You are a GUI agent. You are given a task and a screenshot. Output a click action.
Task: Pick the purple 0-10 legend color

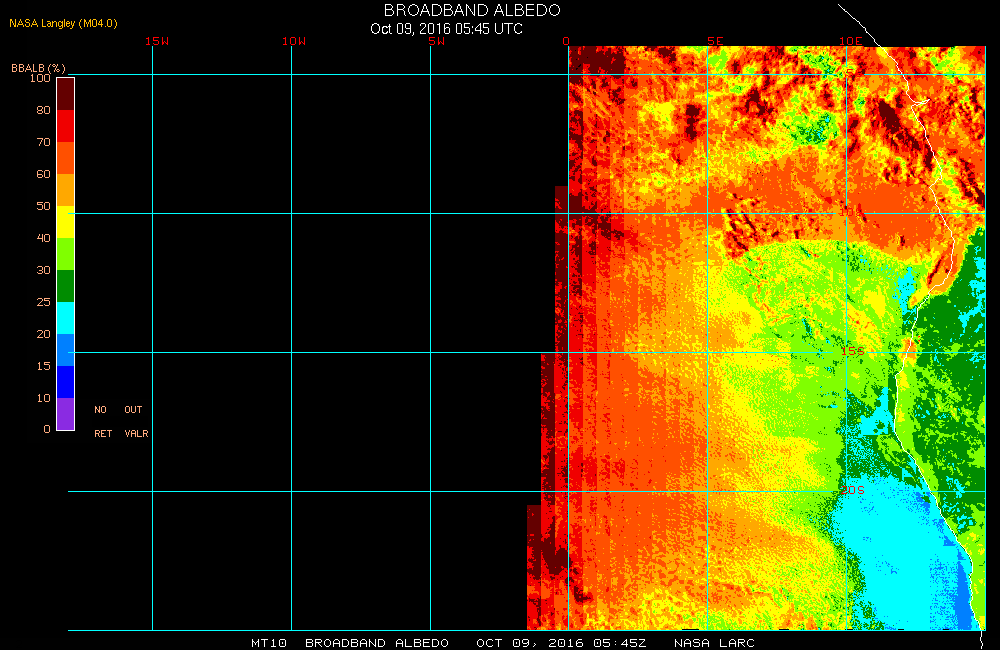[x=66, y=413]
